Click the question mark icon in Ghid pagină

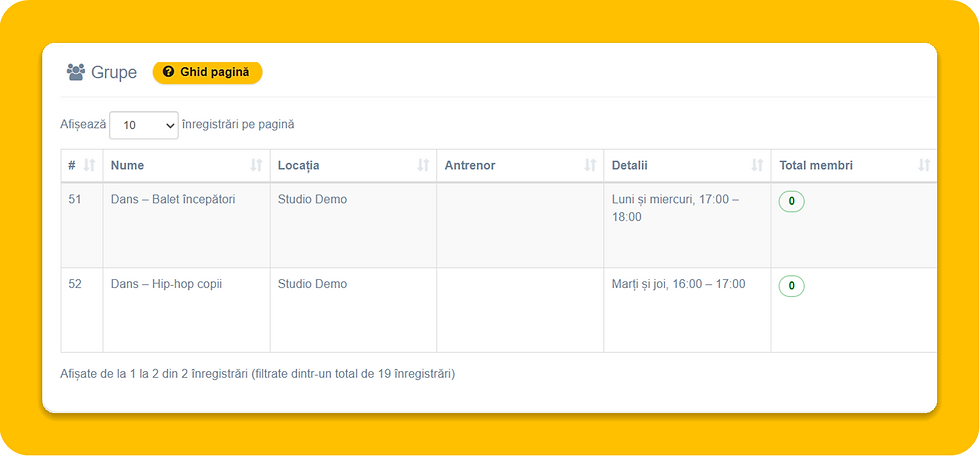point(168,72)
